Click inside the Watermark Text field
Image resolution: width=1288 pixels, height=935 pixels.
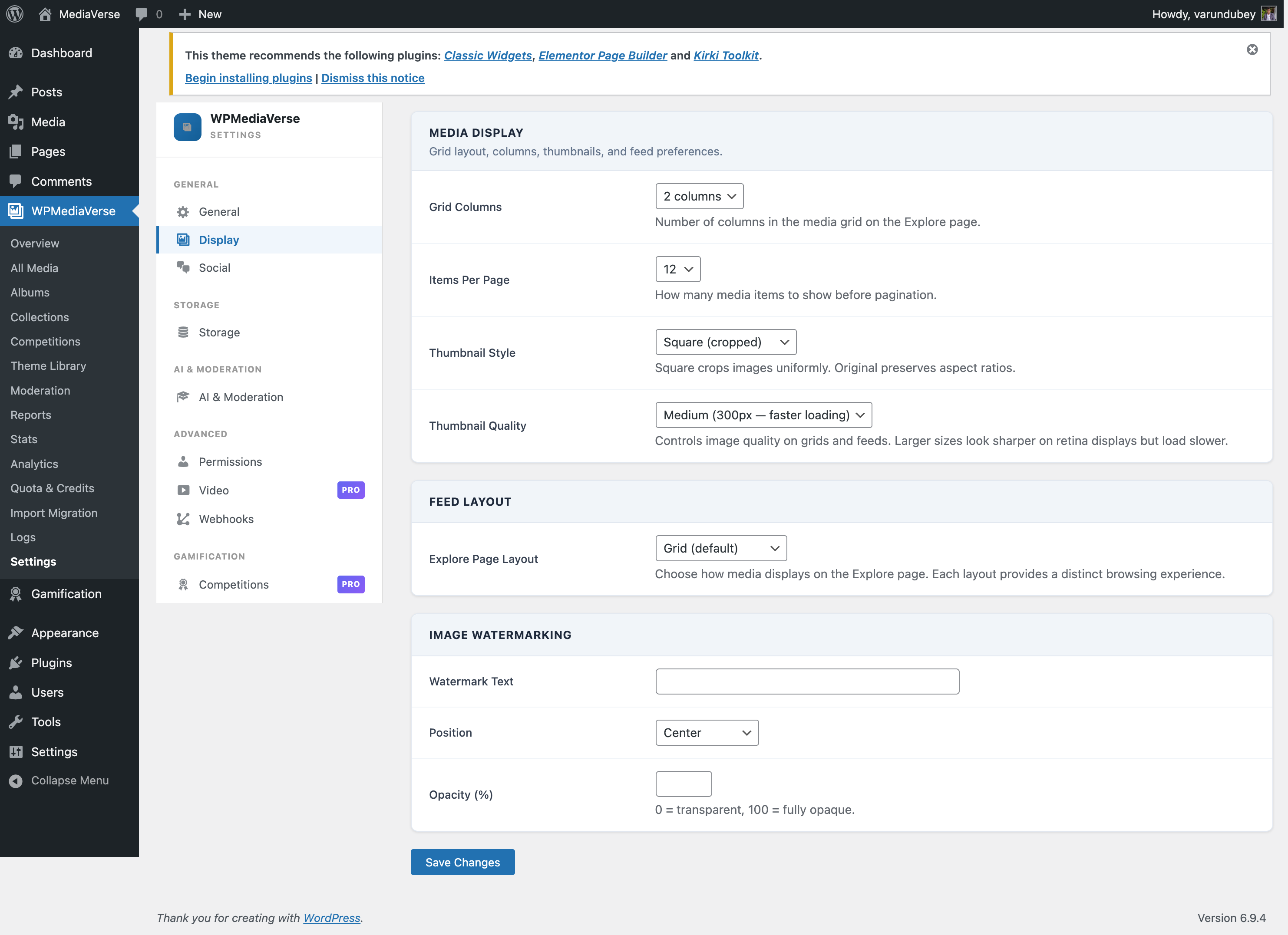click(807, 681)
